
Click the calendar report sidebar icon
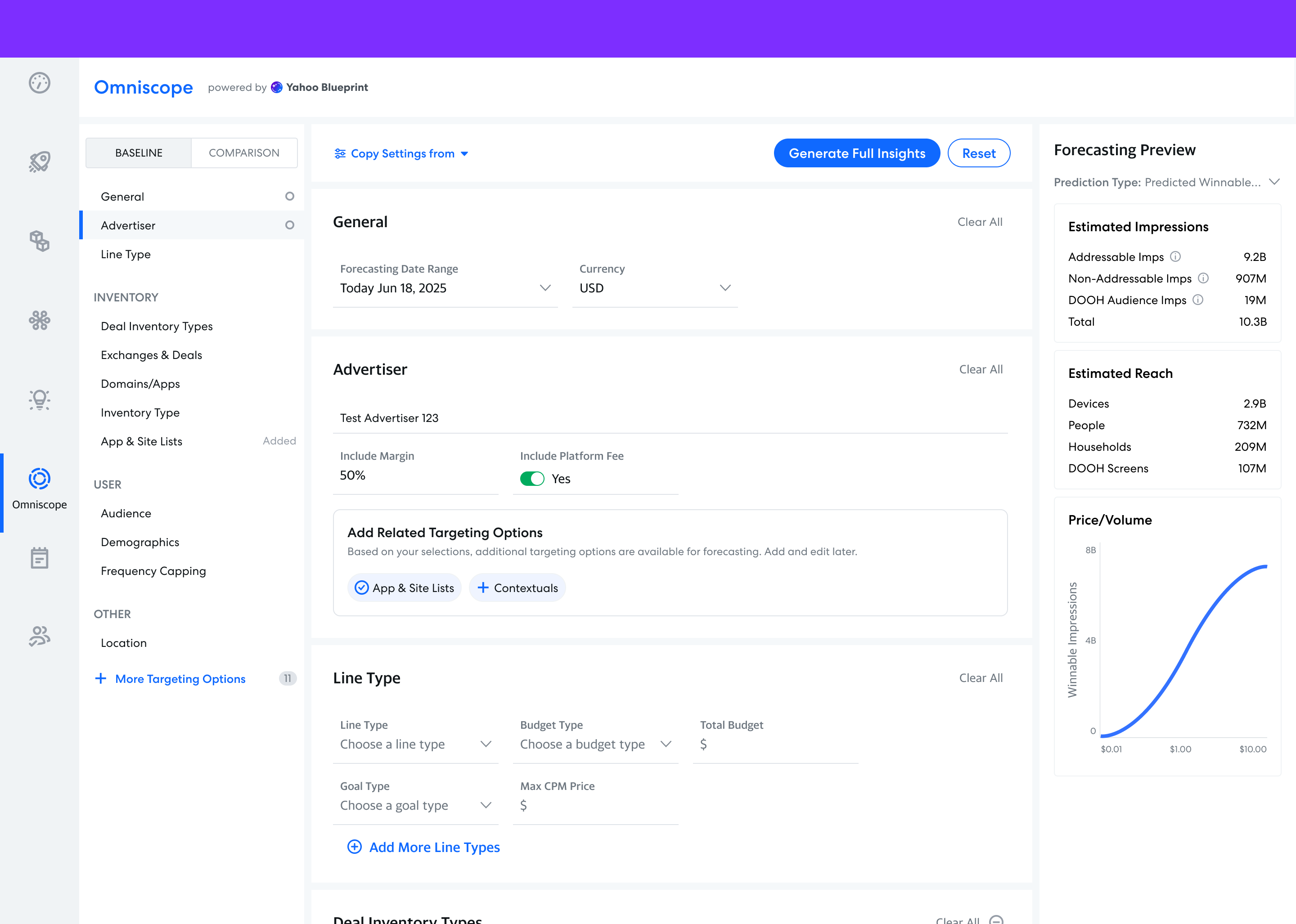[39, 558]
